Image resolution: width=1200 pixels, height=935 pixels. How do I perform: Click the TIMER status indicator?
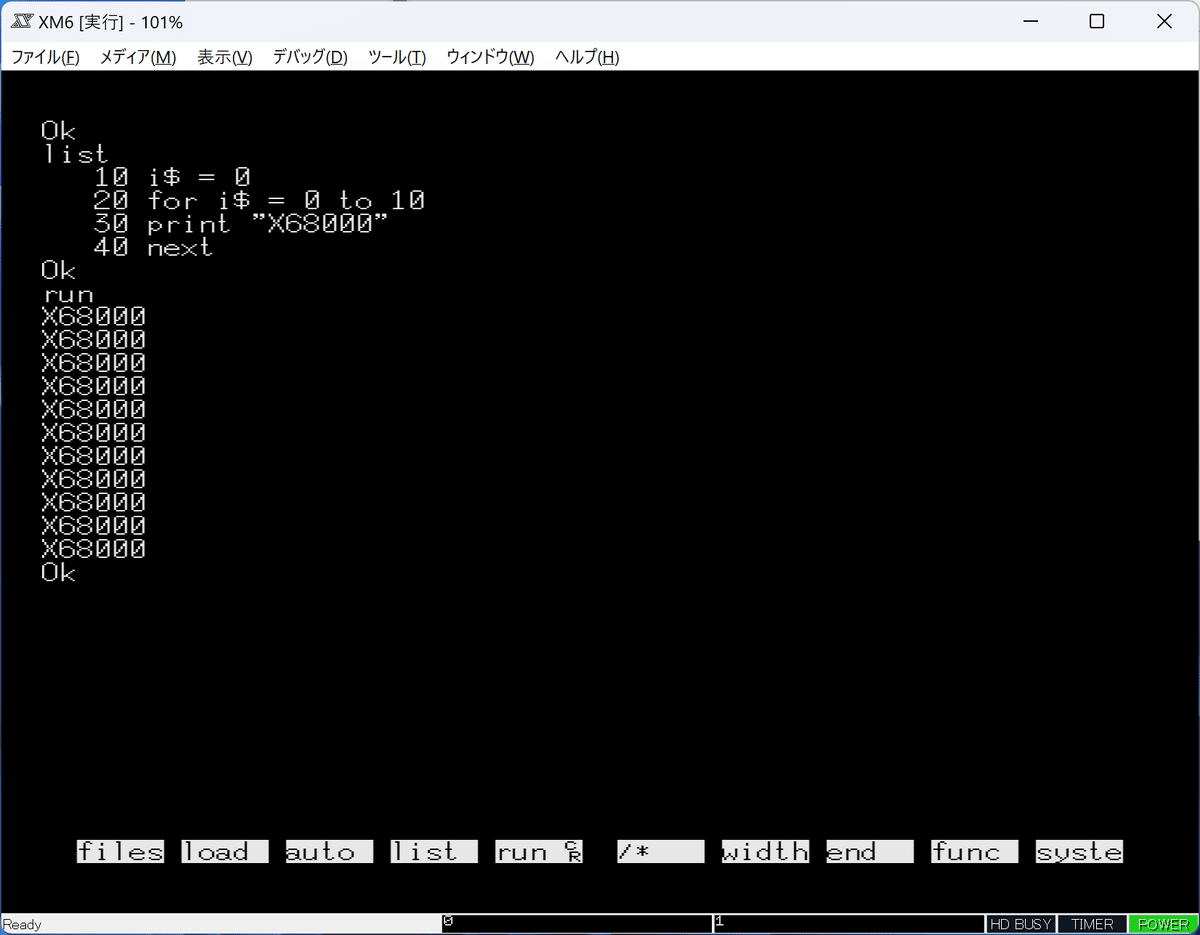1091,924
